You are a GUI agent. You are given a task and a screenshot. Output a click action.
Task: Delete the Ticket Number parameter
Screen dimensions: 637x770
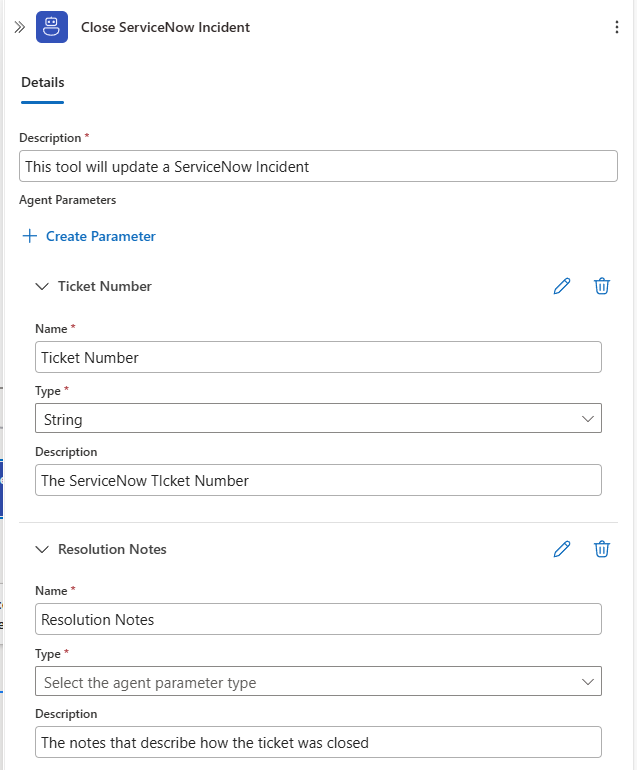602,286
